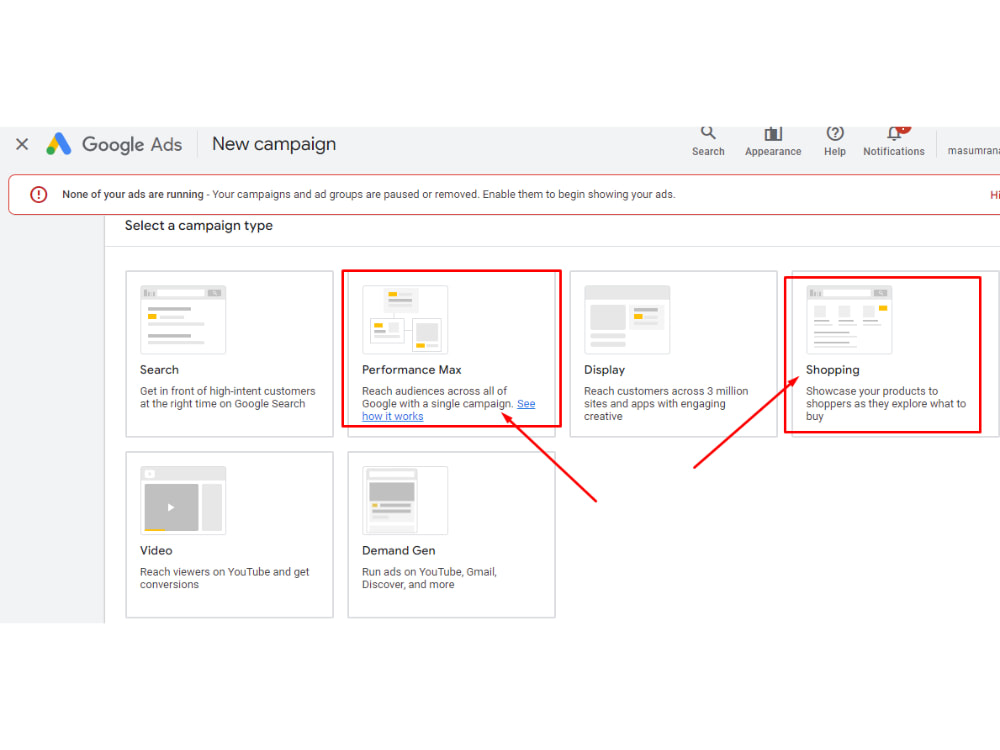Open the Notifications bell

click(x=894, y=133)
